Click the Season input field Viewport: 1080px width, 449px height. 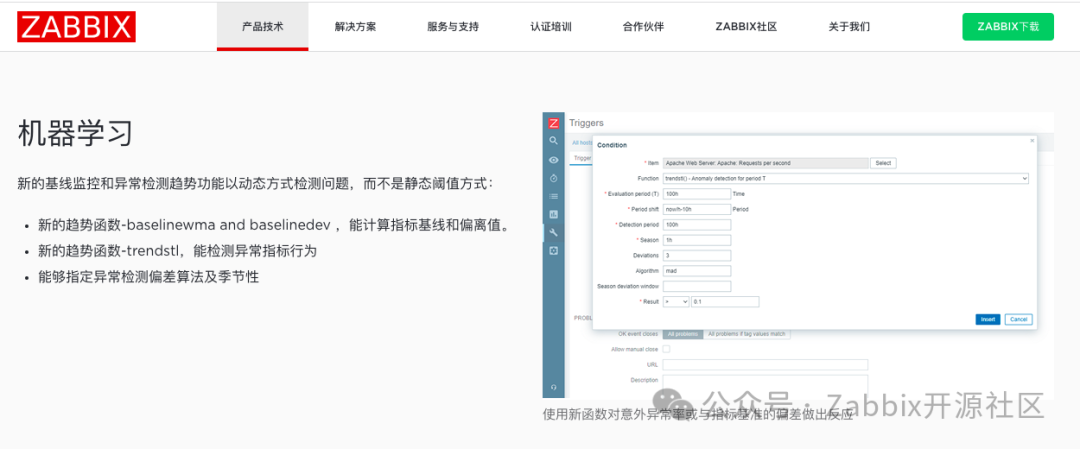pyautogui.click(x=696, y=240)
